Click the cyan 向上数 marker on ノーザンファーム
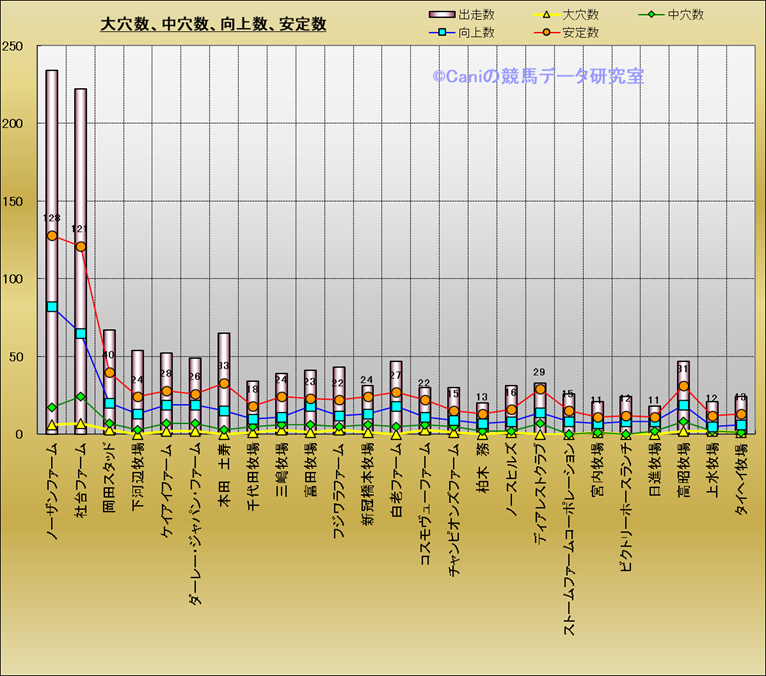The image size is (766, 676). [x=52, y=307]
